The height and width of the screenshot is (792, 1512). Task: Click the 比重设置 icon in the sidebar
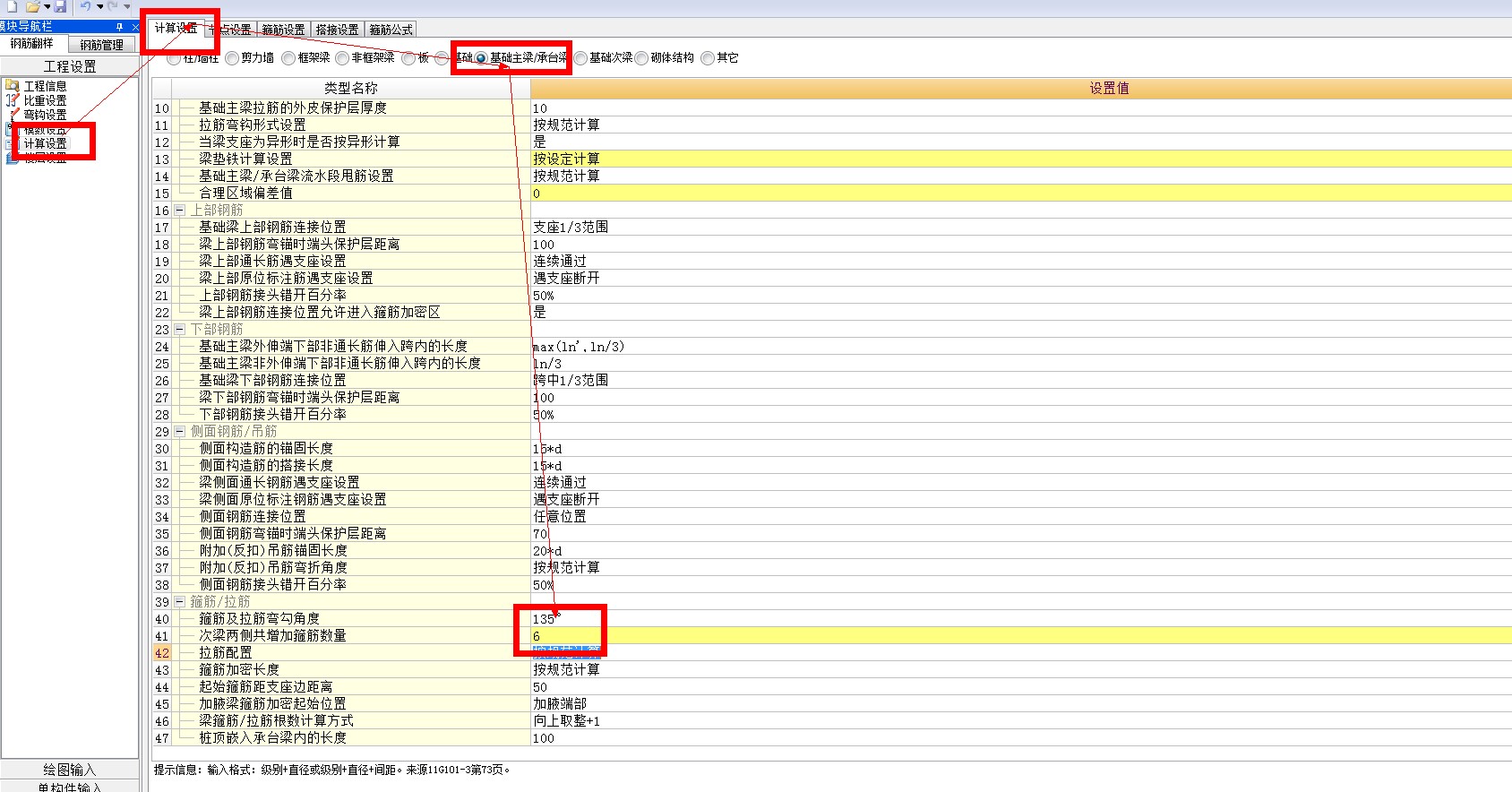pos(12,100)
